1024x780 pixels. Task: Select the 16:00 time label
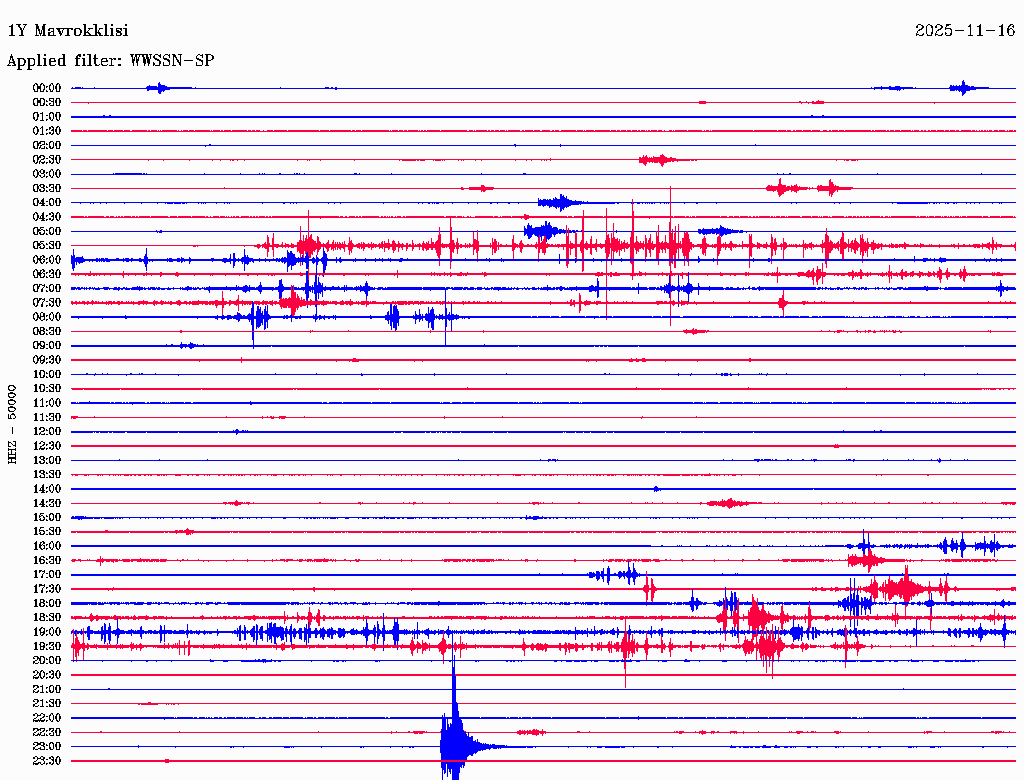(x=47, y=547)
